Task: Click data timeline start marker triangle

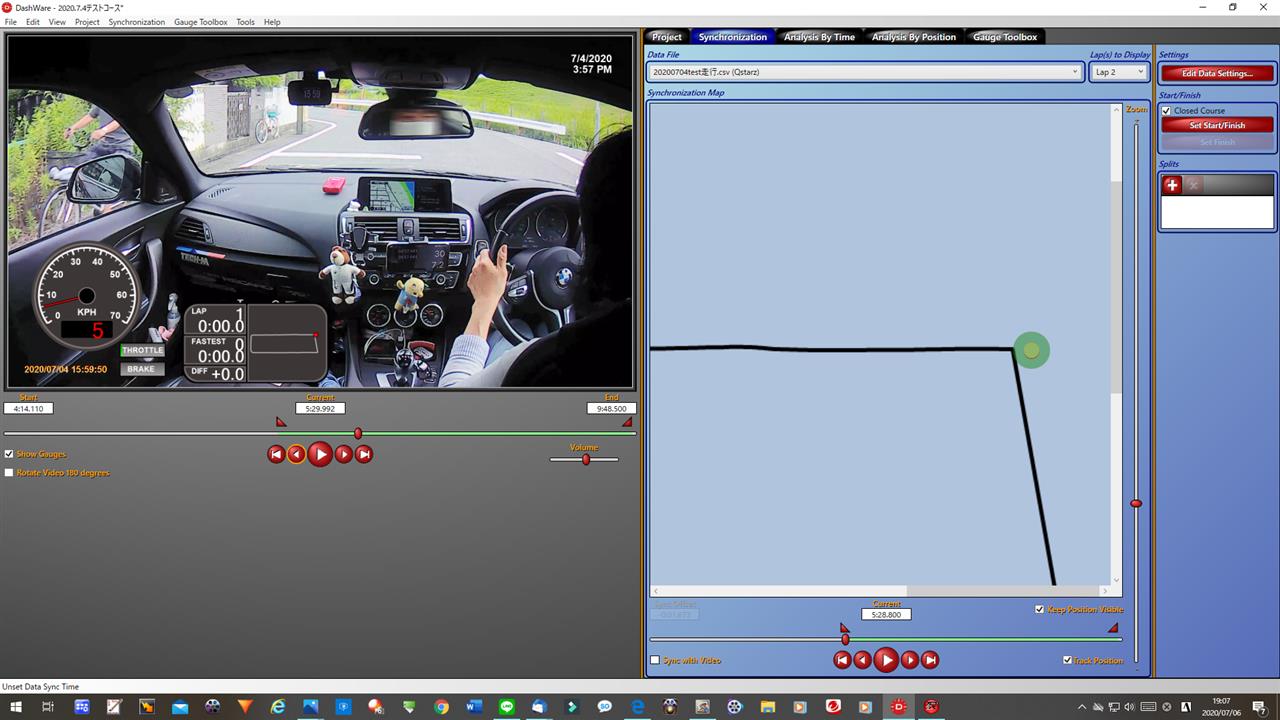Action: click(x=844, y=628)
